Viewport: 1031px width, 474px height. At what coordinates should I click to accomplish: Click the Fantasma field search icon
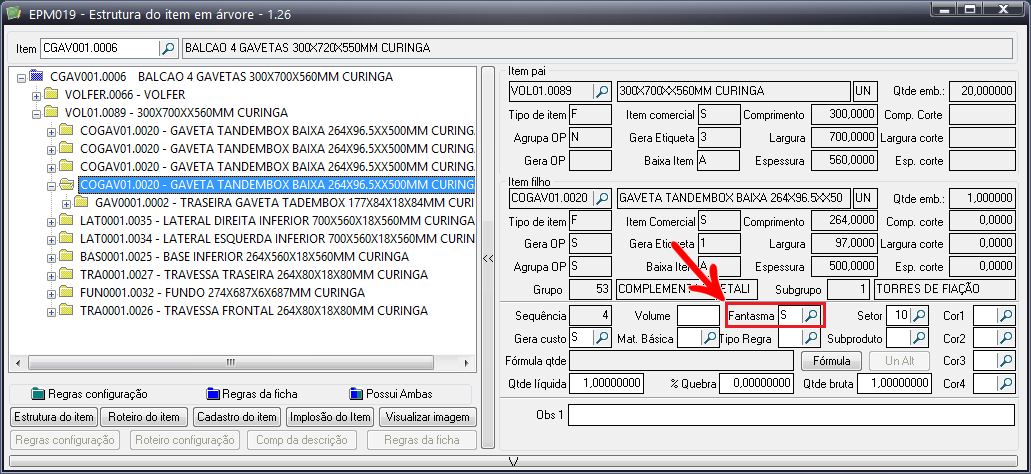[812, 316]
